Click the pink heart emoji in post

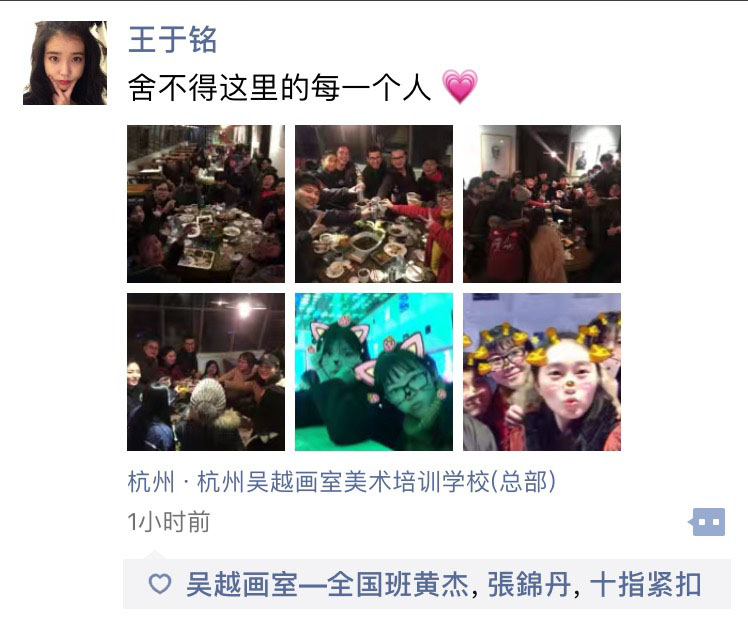point(459,86)
